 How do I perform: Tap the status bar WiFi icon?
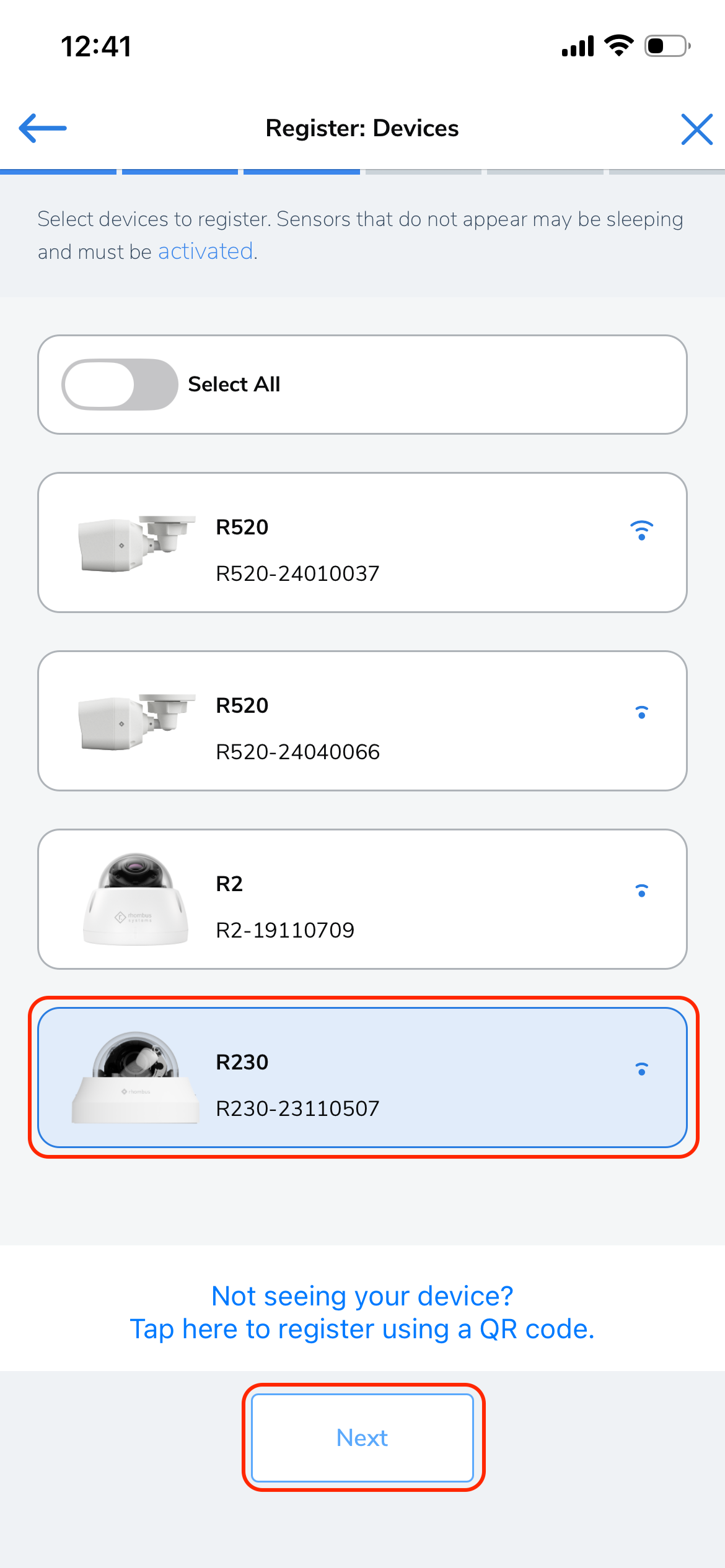(x=618, y=46)
